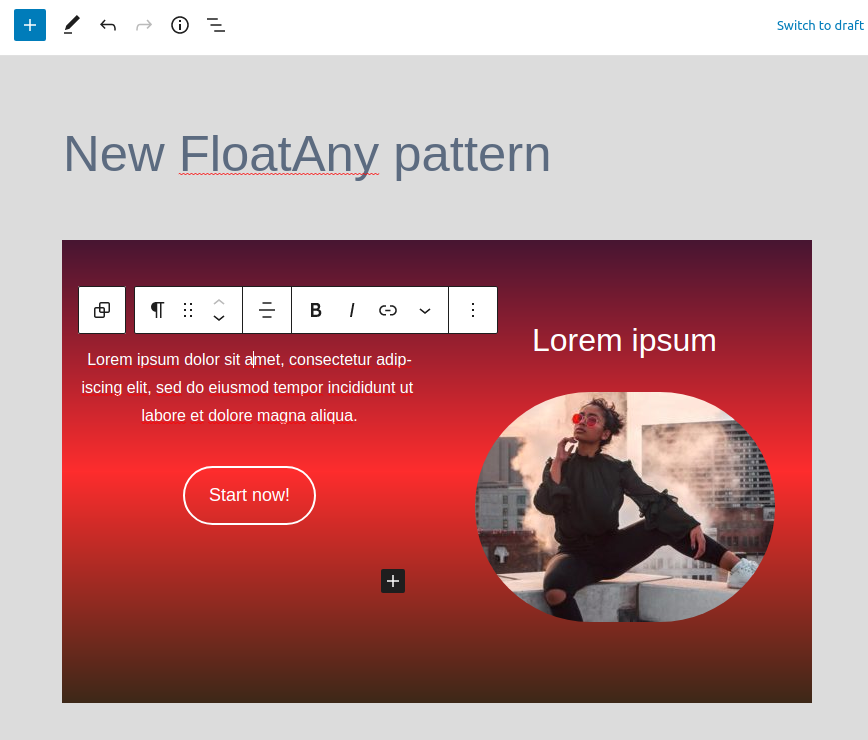Select the Tools pencil icon
This screenshot has height=740, width=868.
(71, 25)
